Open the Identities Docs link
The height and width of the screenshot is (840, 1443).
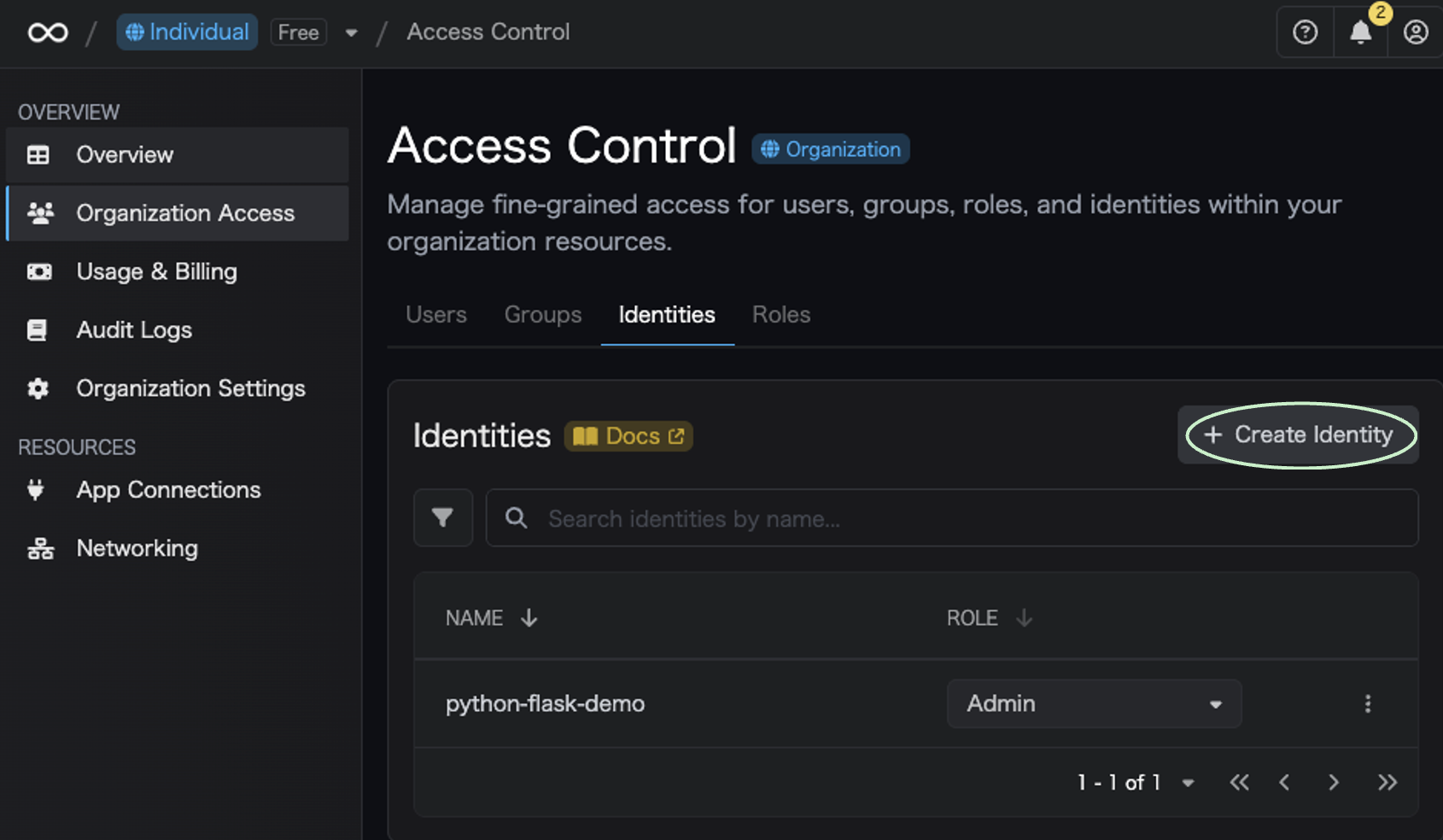(628, 436)
